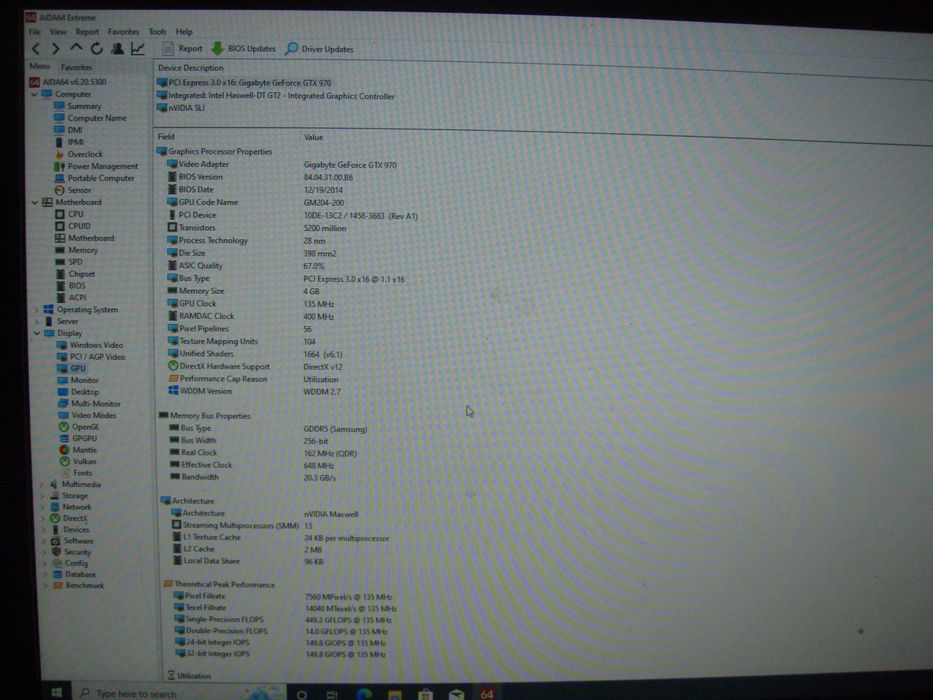Click the ASIC Quality row
933x700 pixels.
point(245,266)
